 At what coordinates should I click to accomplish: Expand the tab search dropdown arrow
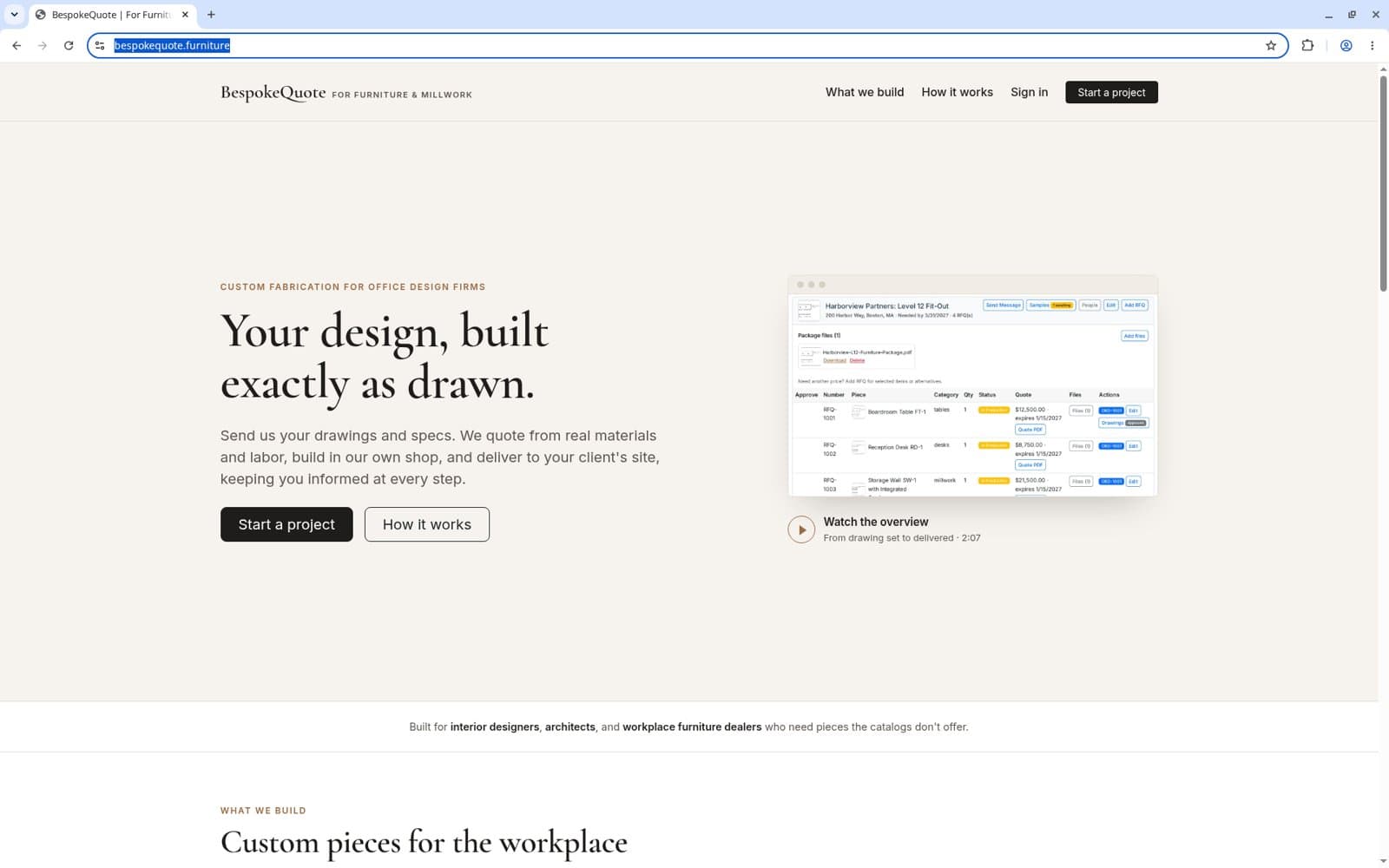pos(14,15)
